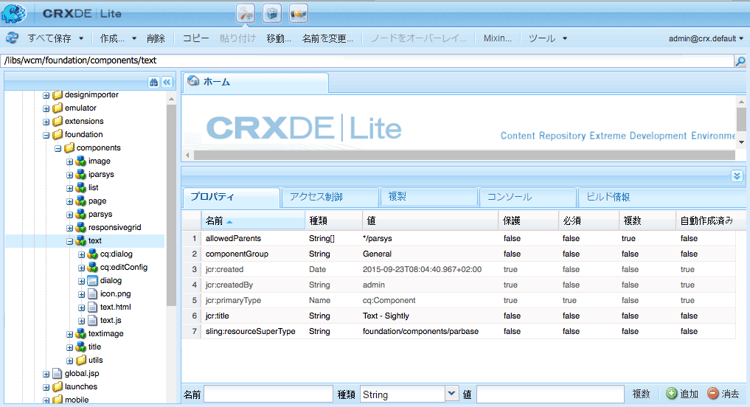Viewport: 750px width, 407px height.
Task: Sort by the 名前 column header
Action: pyautogui.click(x=253, y=220)
